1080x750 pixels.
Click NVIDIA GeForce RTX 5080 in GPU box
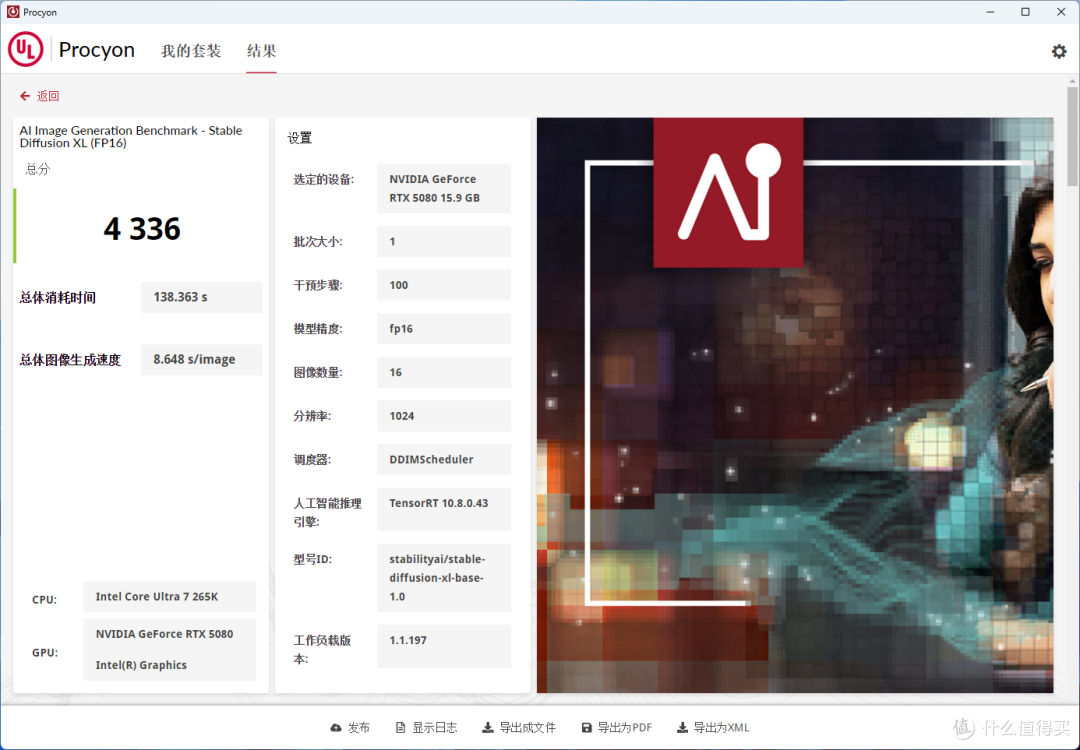pyautogui.click(x=165, y=634)
